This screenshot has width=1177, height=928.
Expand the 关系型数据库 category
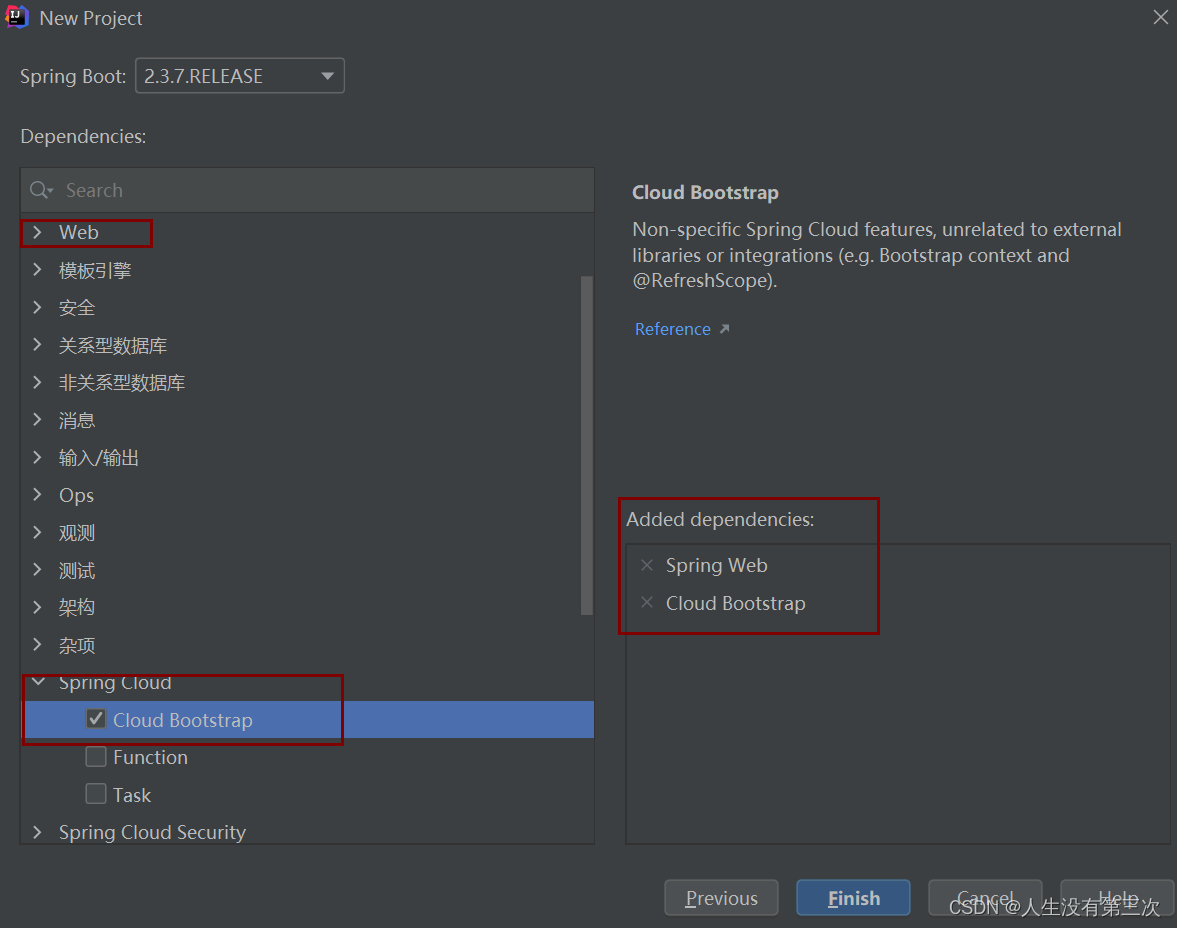37,345
